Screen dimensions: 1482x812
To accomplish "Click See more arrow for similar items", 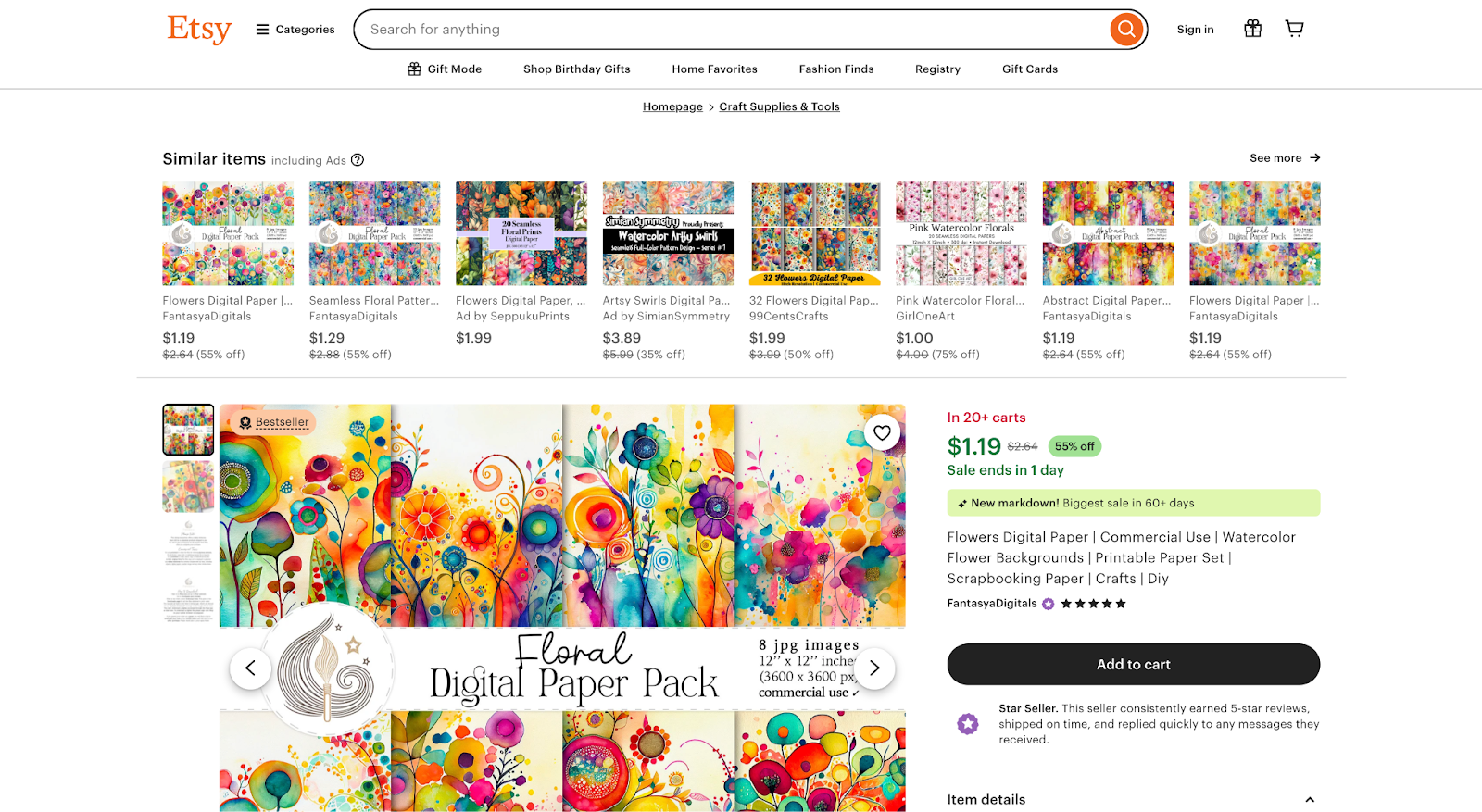I will (x=1285, y=158).
